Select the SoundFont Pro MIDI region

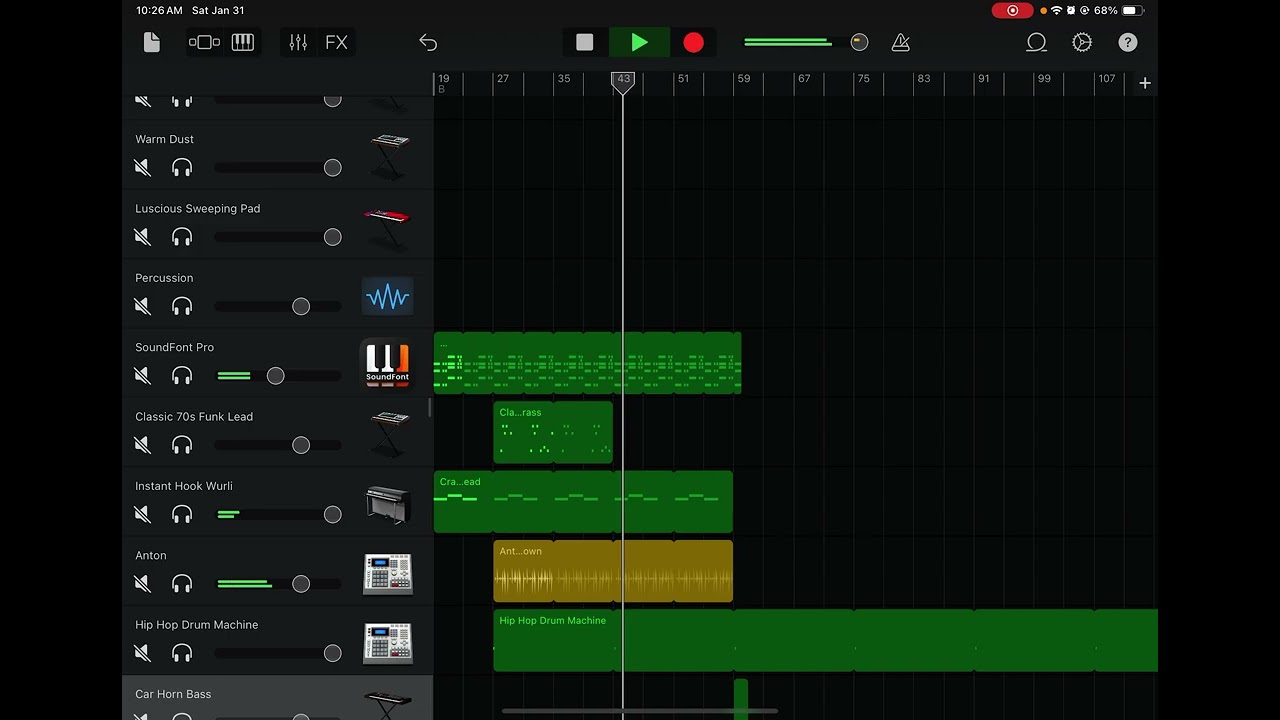587,363
